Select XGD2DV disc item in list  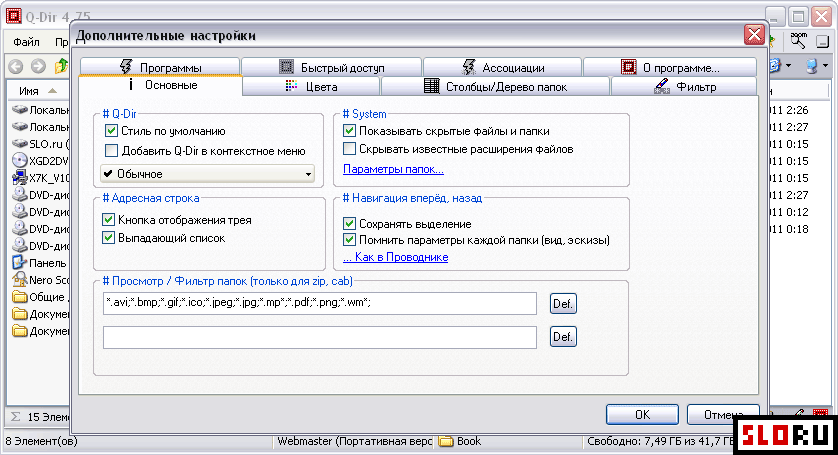pos(40,161)
